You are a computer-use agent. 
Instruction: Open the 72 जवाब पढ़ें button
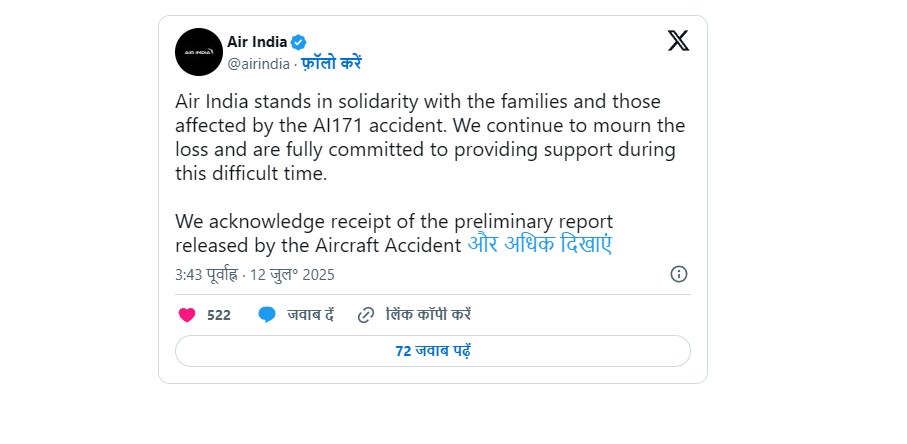pos(432,351)
